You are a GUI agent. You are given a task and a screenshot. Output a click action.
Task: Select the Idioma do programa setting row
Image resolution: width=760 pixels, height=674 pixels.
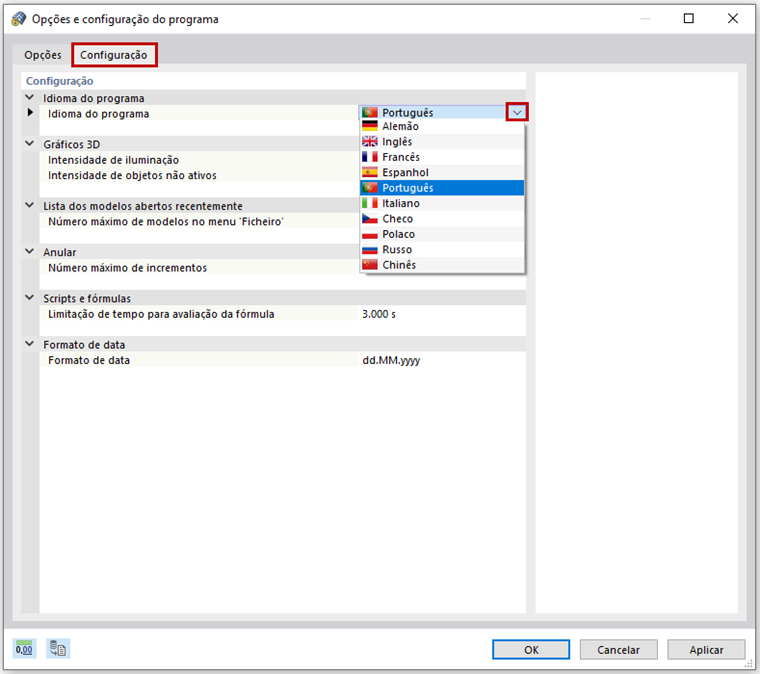(x=199, y=113)
